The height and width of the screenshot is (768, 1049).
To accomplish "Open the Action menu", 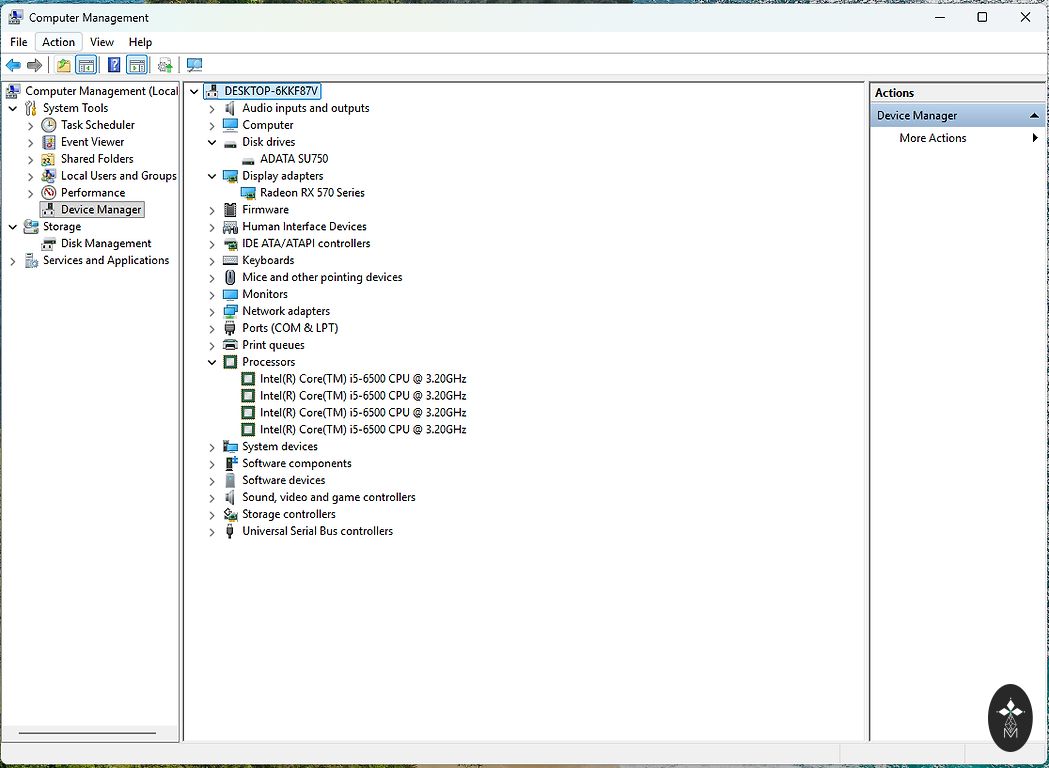I will point(58,42).
